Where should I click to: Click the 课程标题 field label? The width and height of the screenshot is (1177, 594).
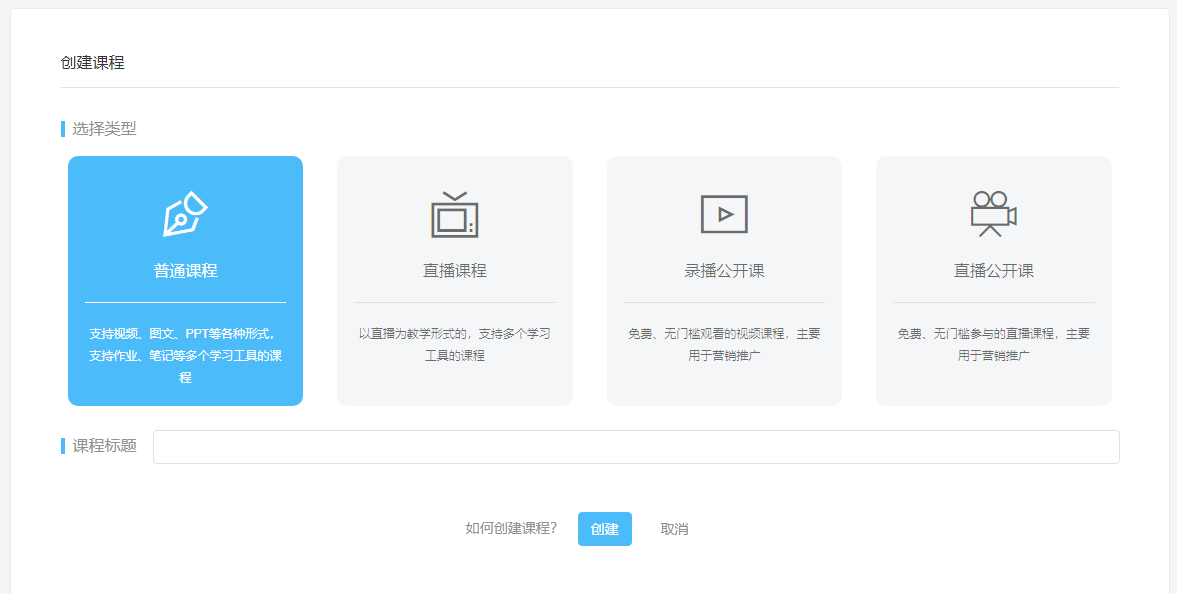pos(104,446)
